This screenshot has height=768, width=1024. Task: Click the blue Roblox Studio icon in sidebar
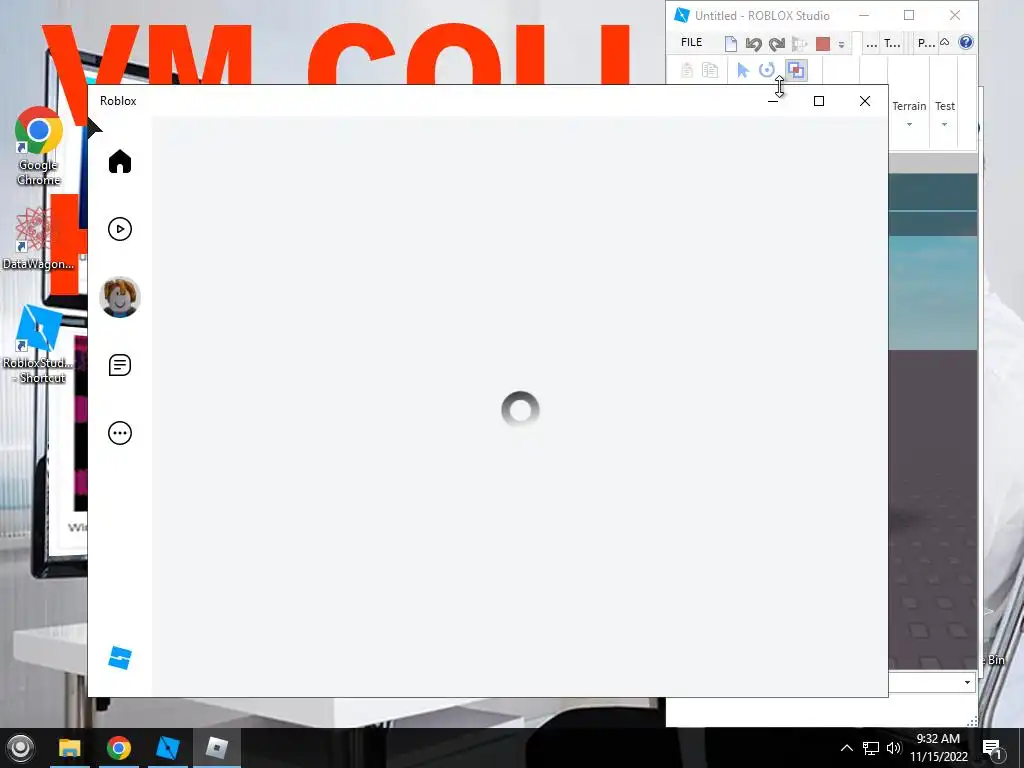(x=120, y=658)
